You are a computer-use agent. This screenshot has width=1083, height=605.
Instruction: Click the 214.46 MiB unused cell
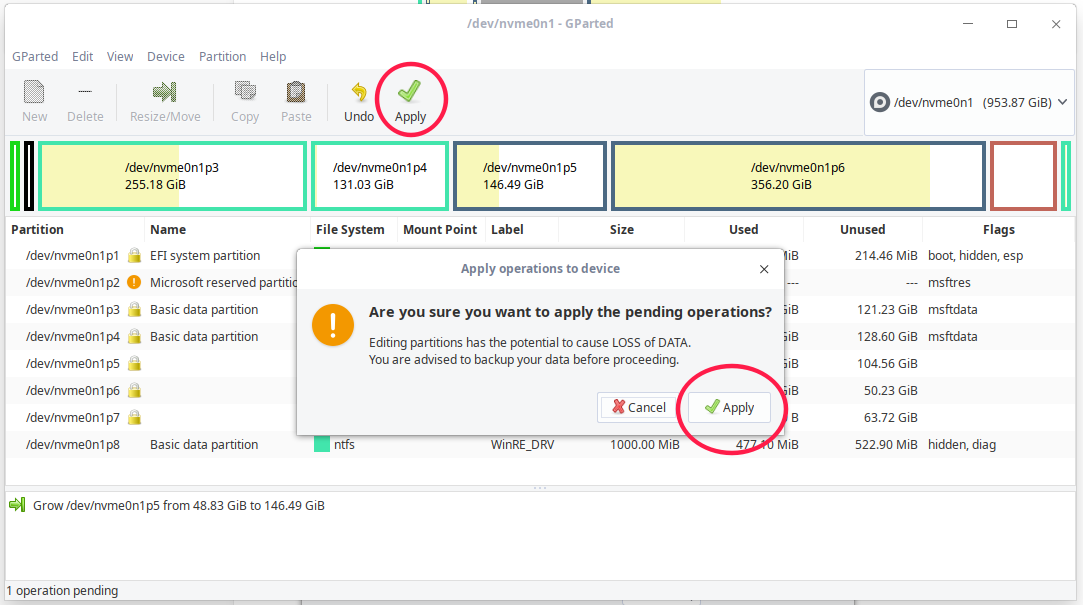[886, 256]
